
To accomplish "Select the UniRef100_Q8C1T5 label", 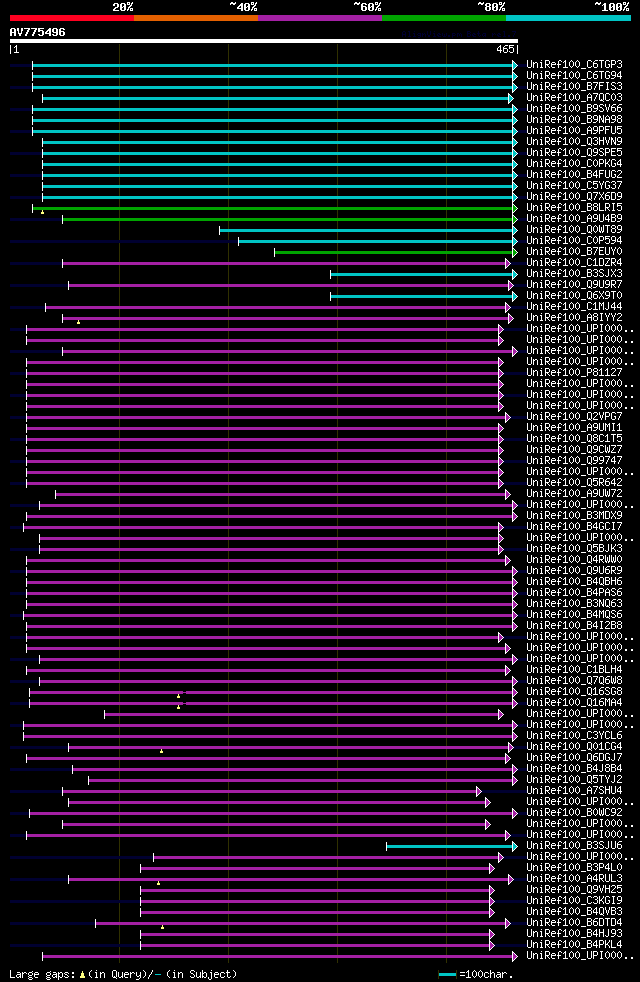I will pyautogui.click(x=574, y=439).
